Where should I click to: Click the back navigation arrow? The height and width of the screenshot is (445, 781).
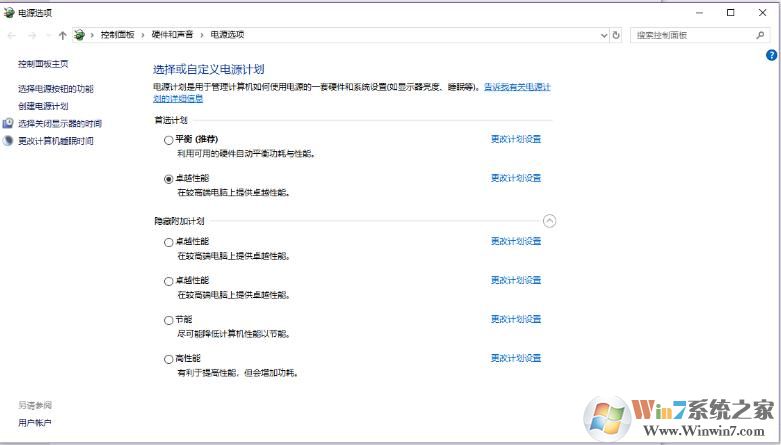click(x=11, y=35)
